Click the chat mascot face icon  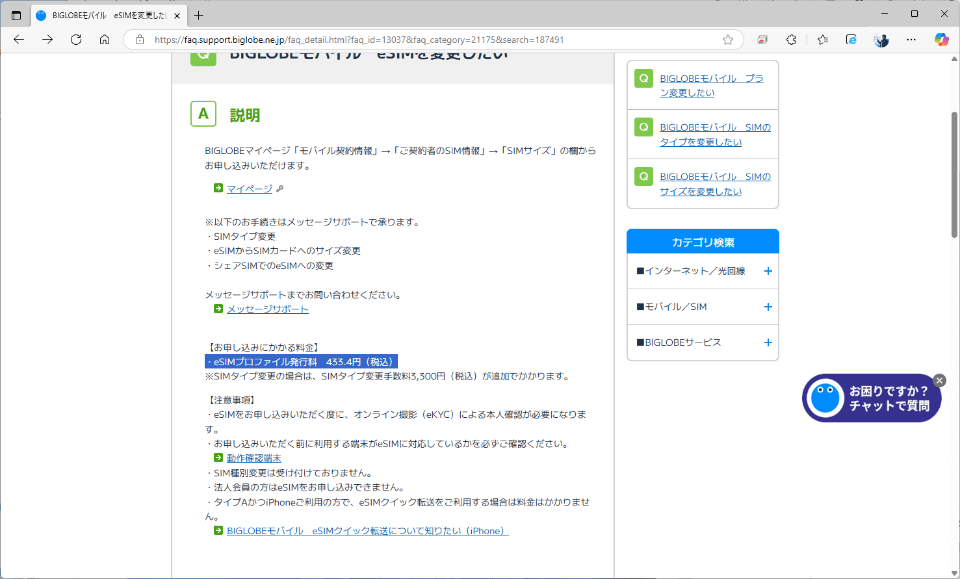point(825,398)
